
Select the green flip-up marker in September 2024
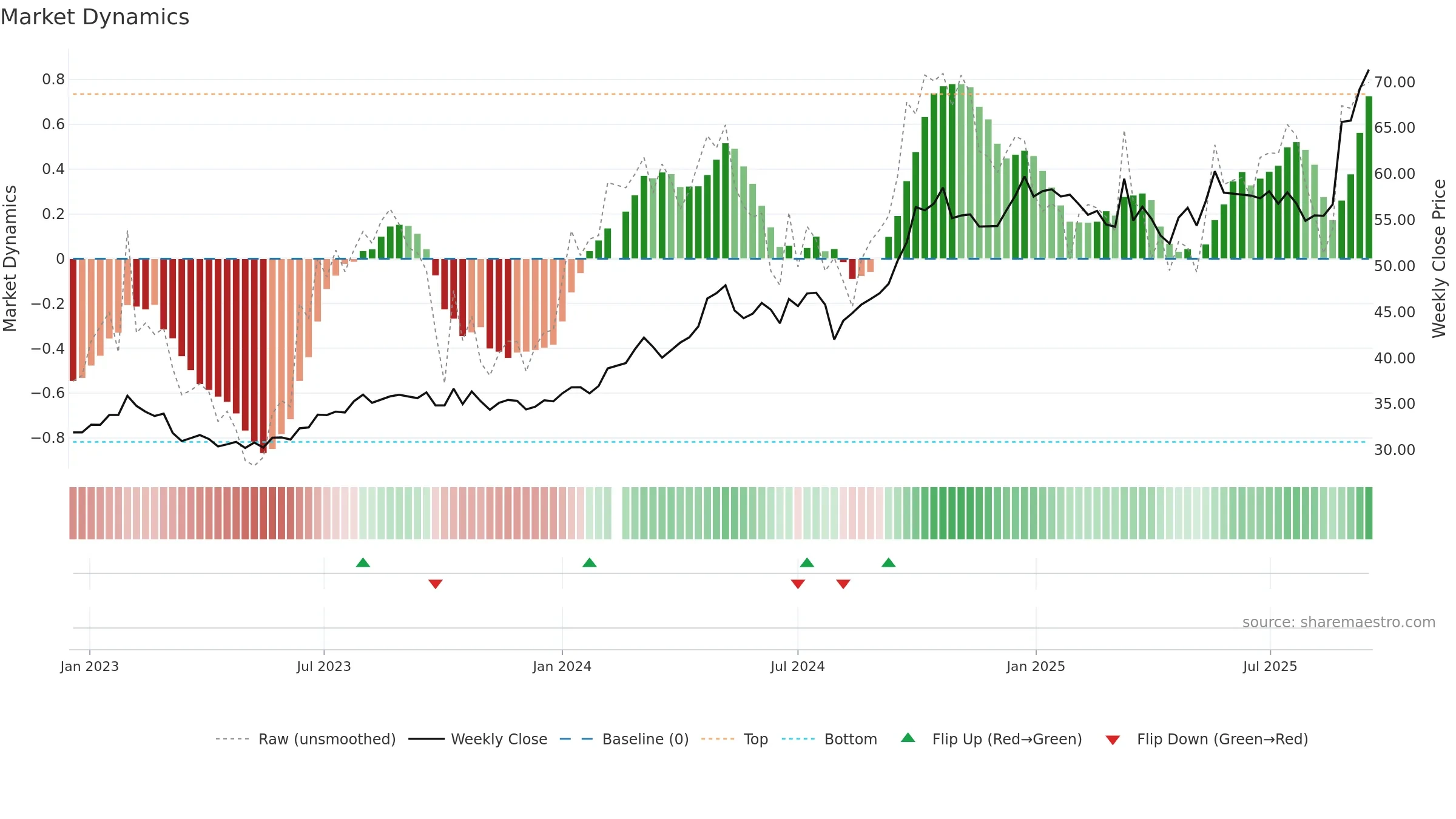[889, 562]
